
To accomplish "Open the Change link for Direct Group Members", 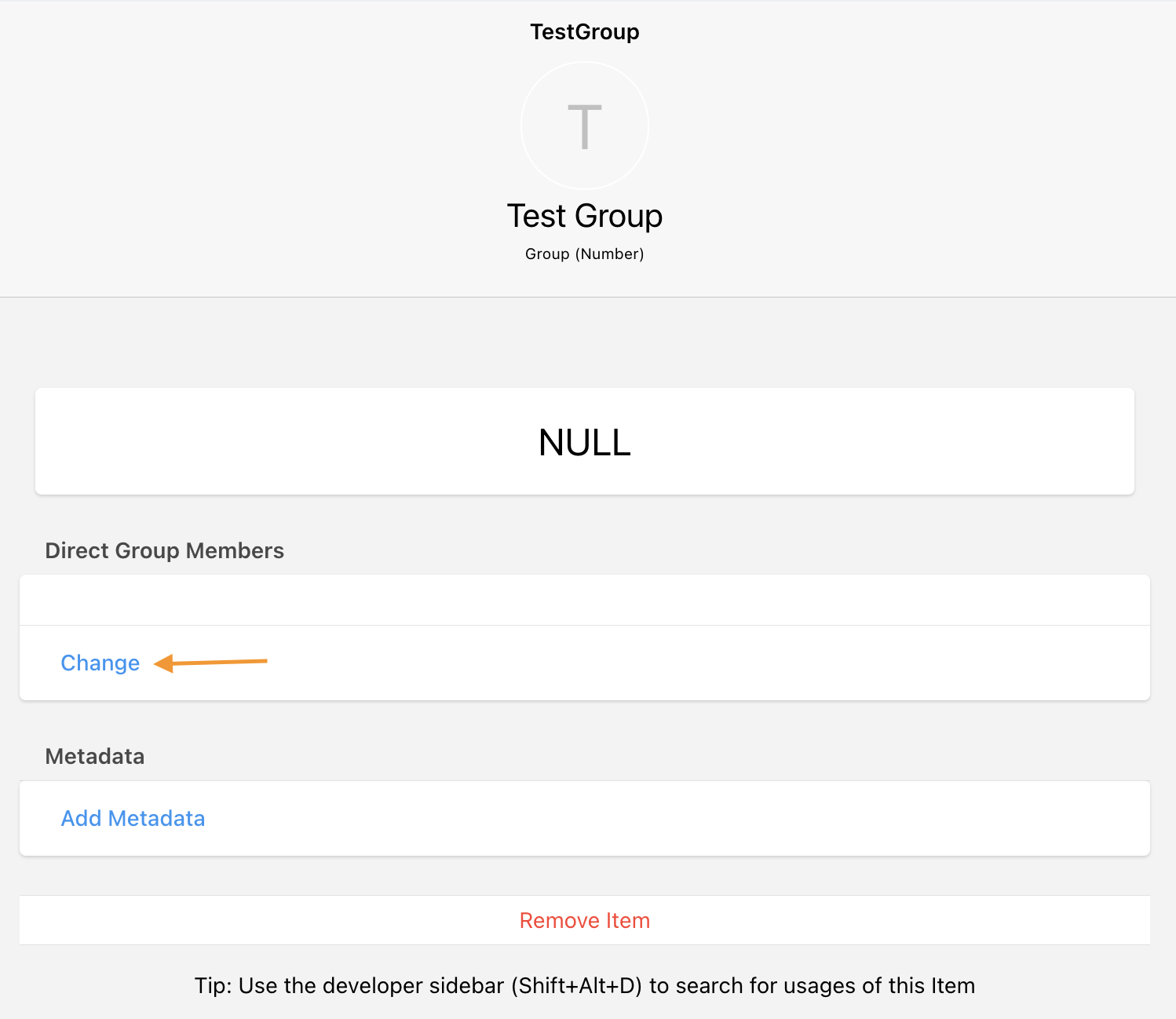I will (x=100, y=663).
